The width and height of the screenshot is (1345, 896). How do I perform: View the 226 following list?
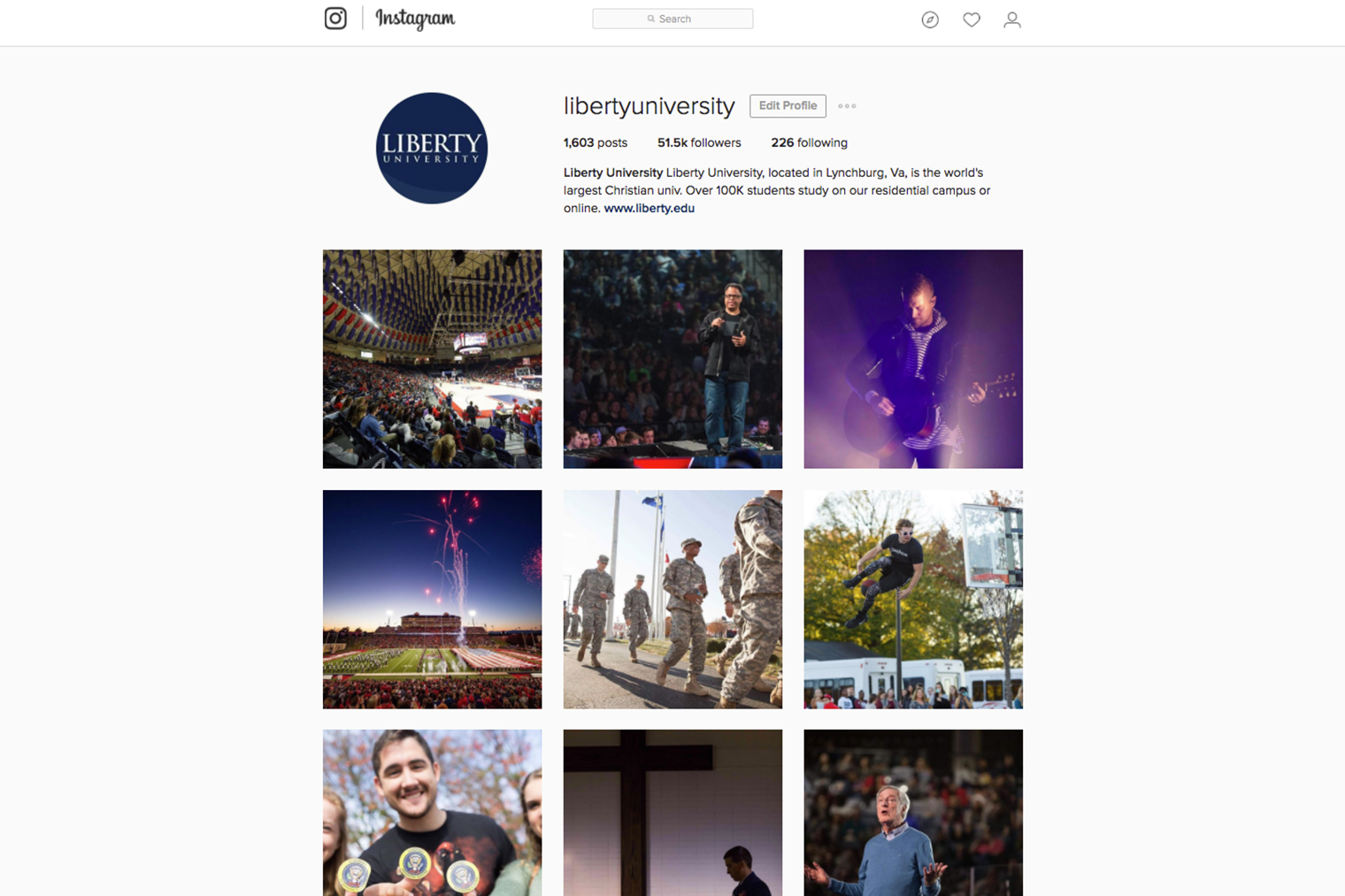pyautogui.click(x=809, y=142)
